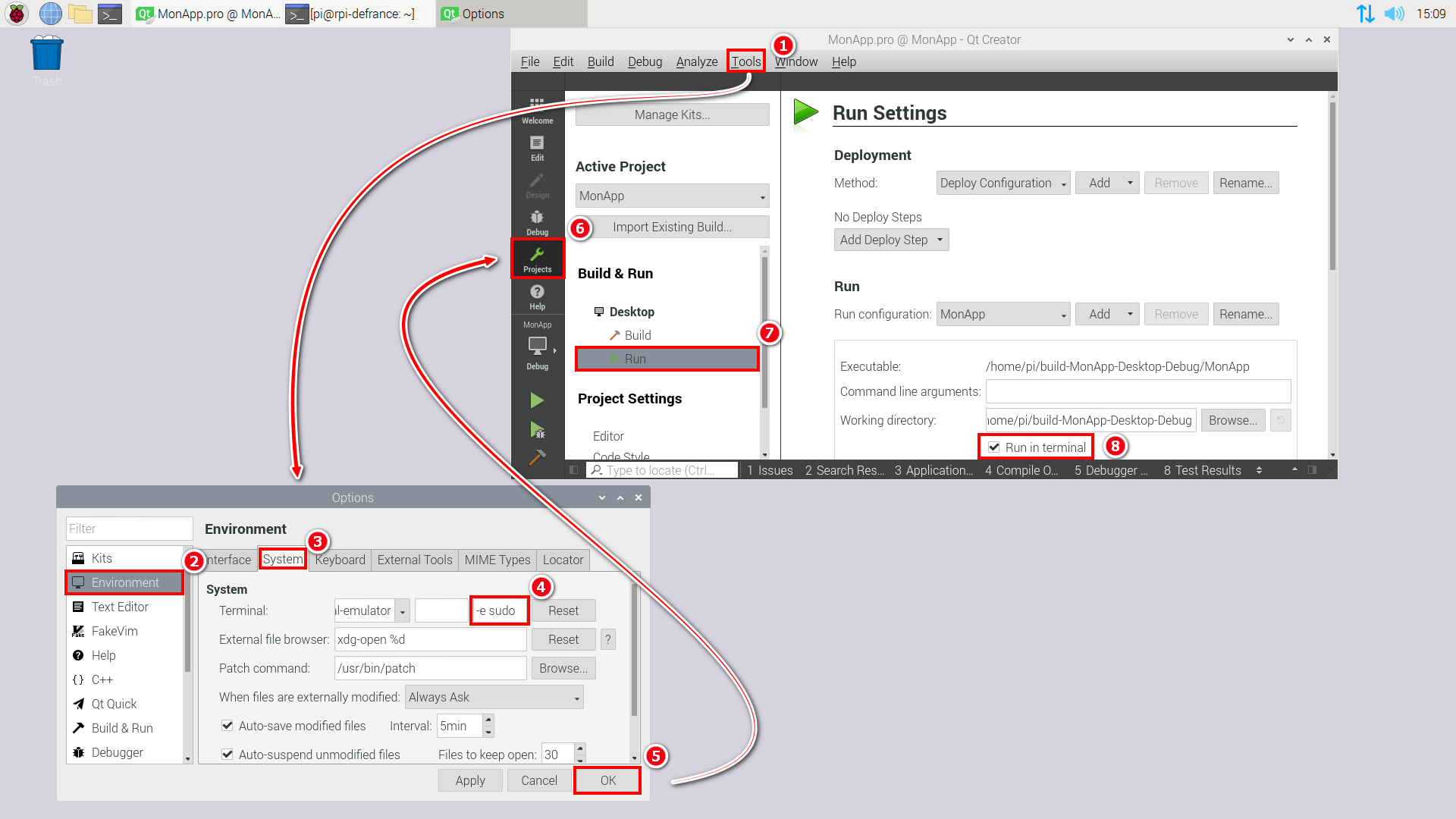Viewport: 1456px width, 819px height.
Task: Open the Add dropdown in Run section
Action: click(x=1106, y=314)
